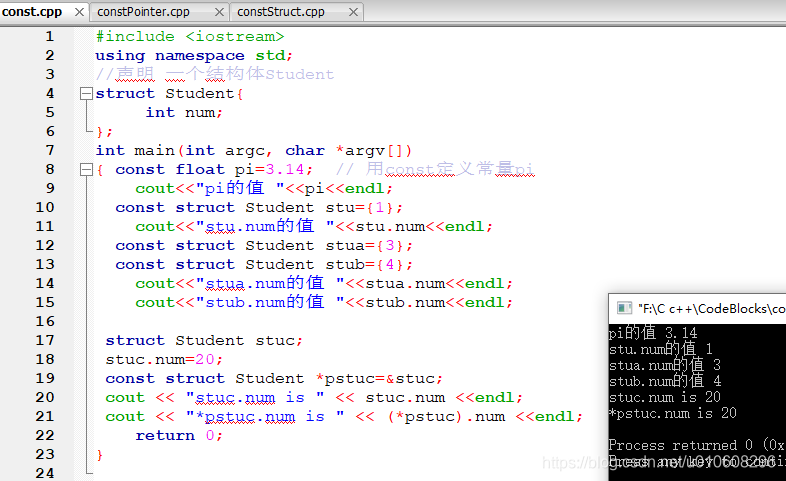Collapse the main function code fold
The height and width of the screenshot is (481, 786).
click(x=87, y=170)
